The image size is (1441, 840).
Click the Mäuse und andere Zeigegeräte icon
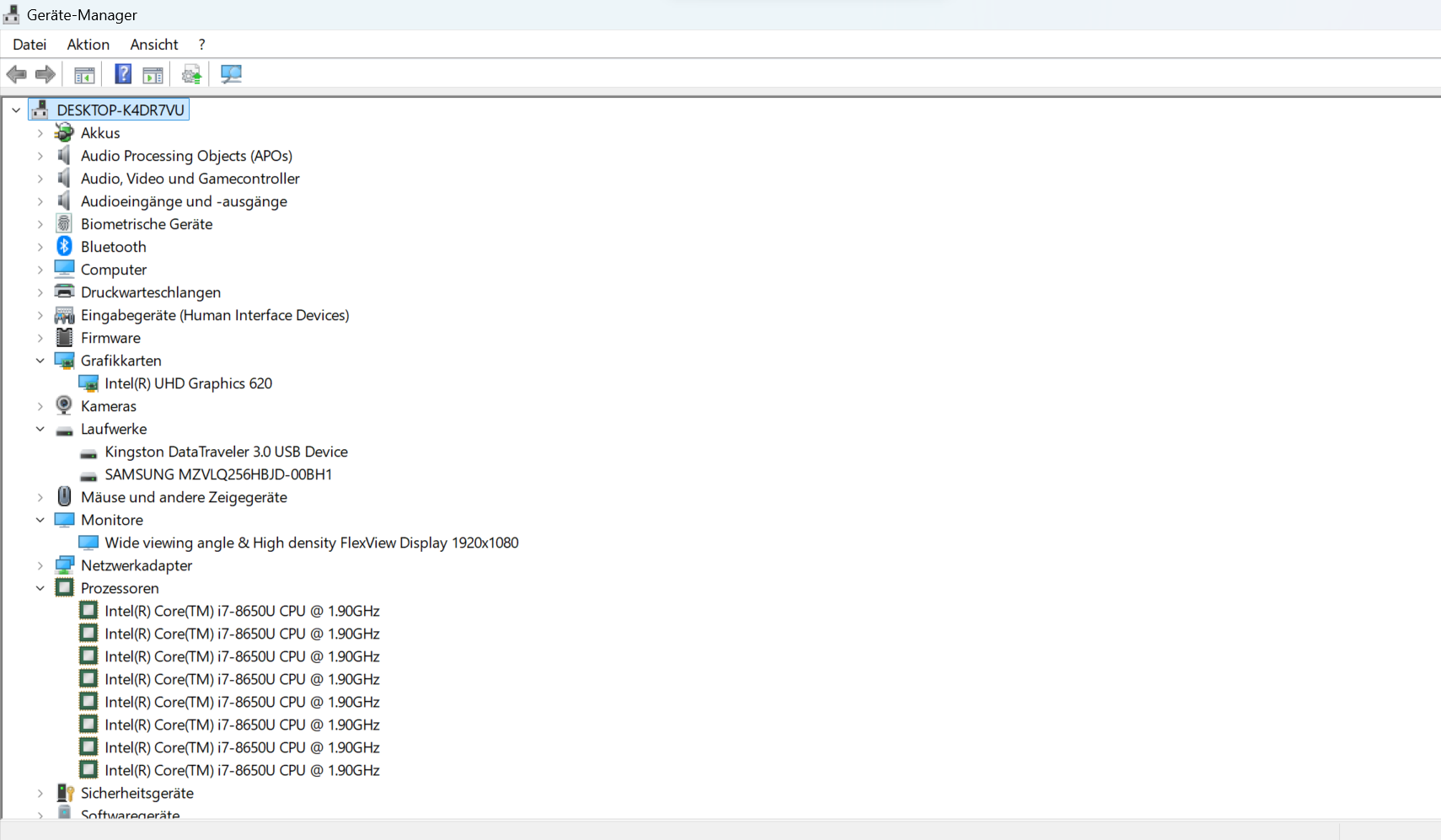[64, 496]
